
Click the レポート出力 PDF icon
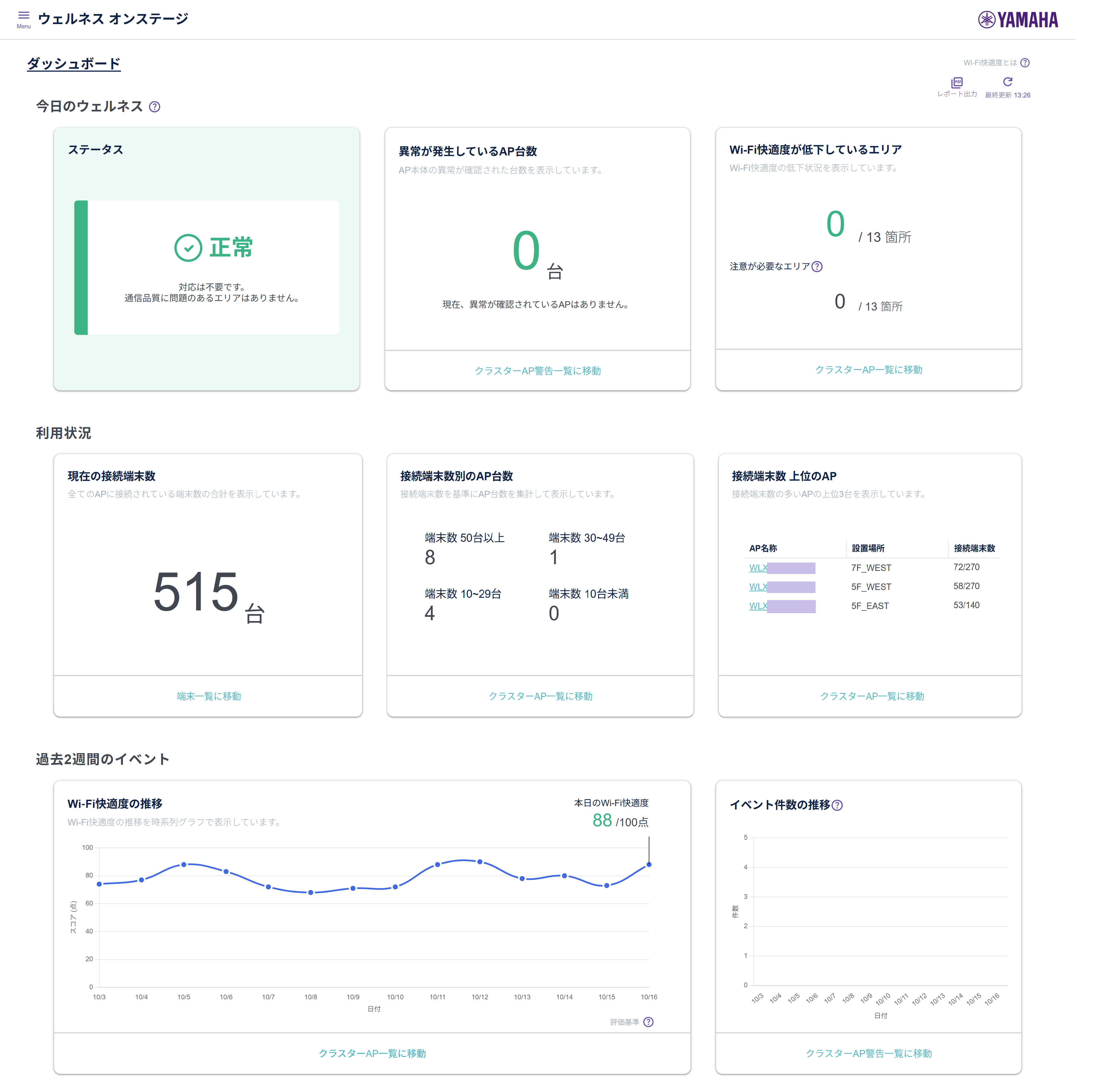pos(956,83)
